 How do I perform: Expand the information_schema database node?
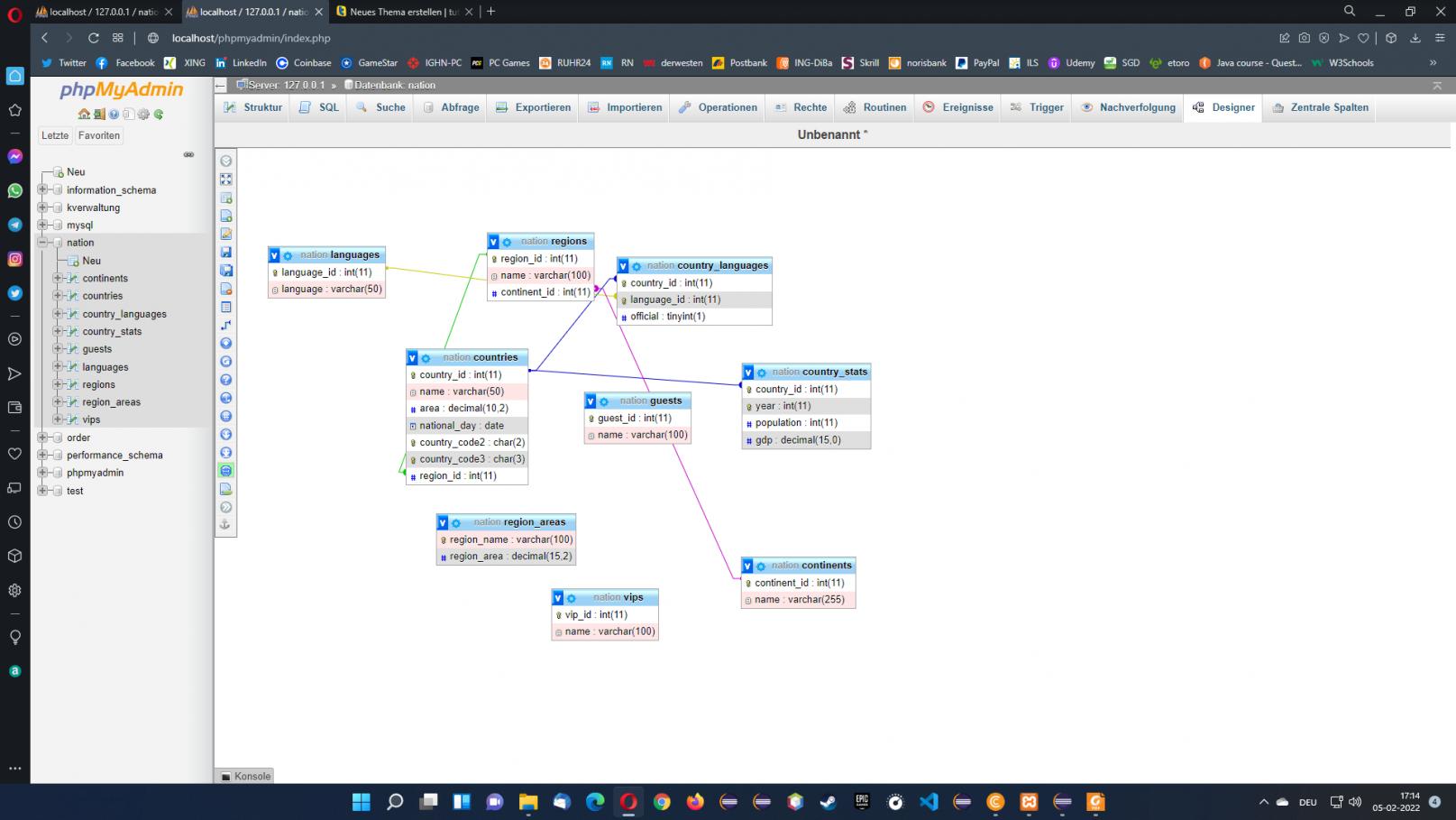42,190
